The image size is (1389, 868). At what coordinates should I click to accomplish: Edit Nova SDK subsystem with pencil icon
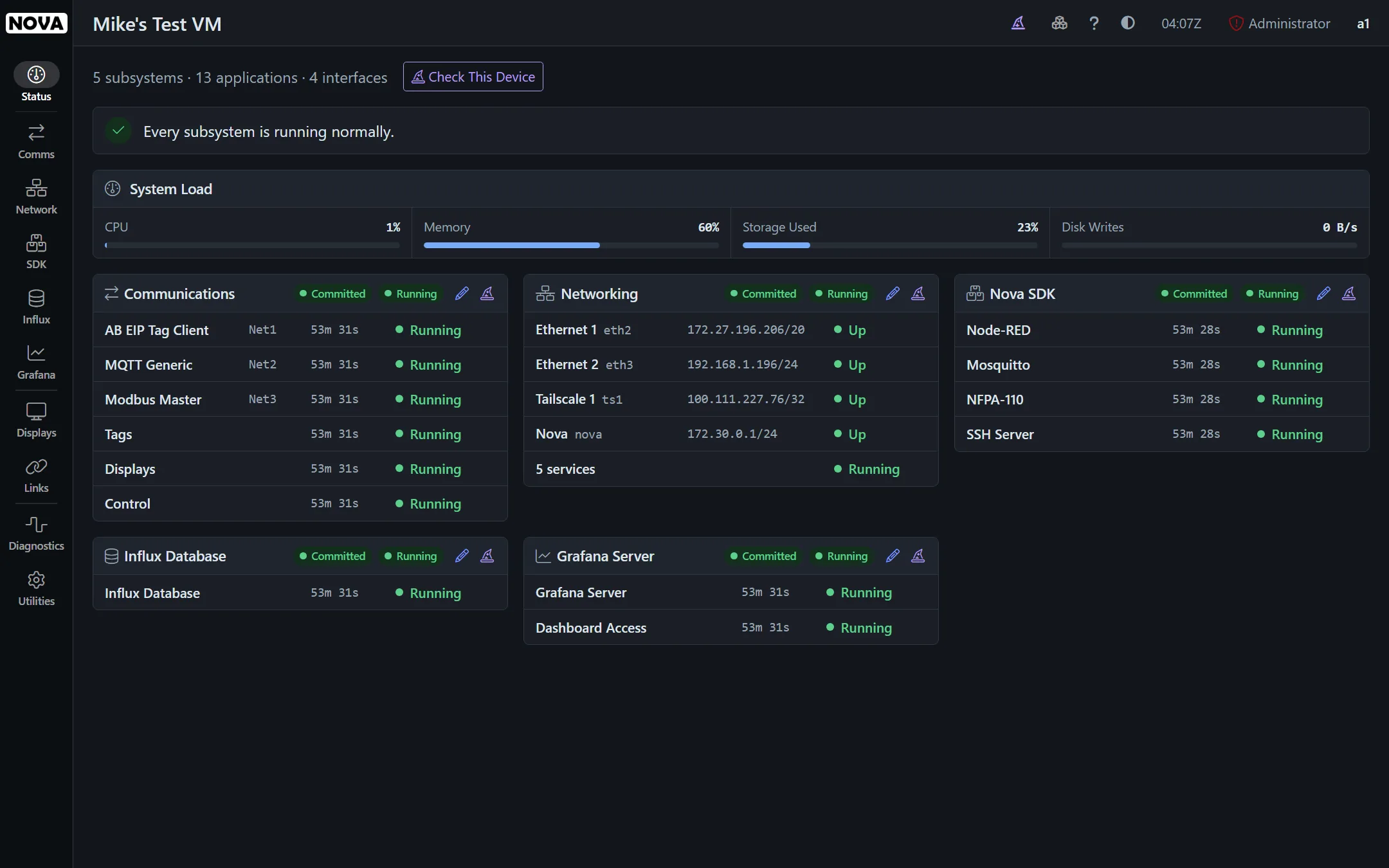coord(1323,294)
